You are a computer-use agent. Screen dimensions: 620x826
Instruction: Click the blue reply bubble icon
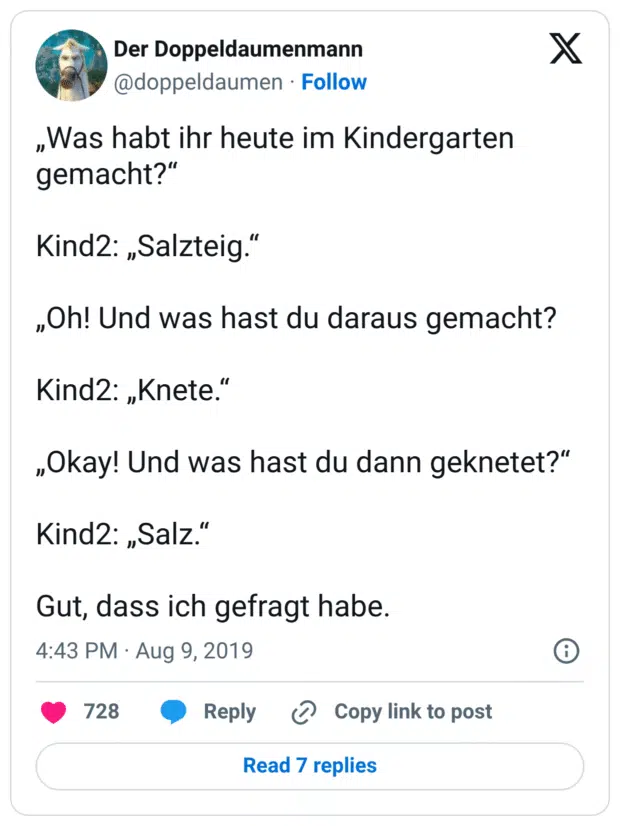tap(174, 712)
